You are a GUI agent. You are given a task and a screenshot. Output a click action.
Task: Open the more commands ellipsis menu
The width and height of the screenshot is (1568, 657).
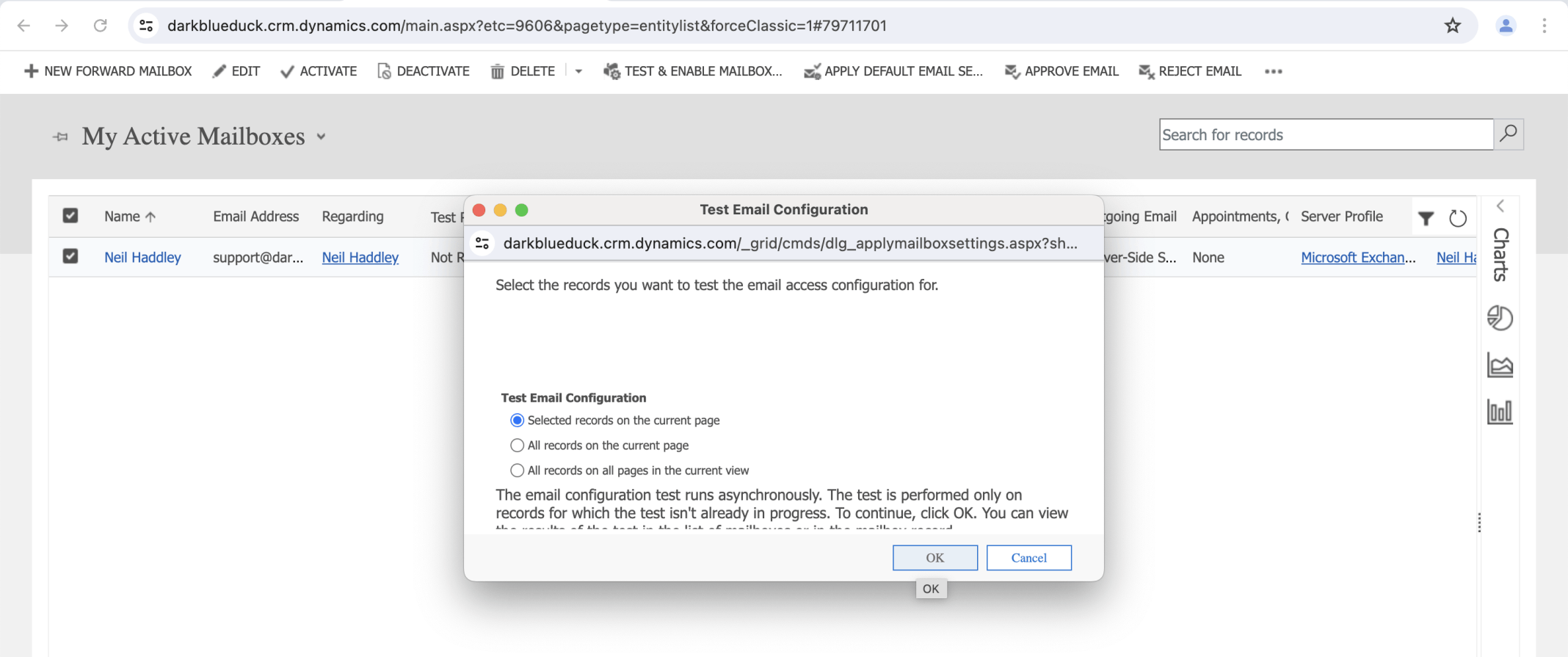click(x=1273, y=71)
